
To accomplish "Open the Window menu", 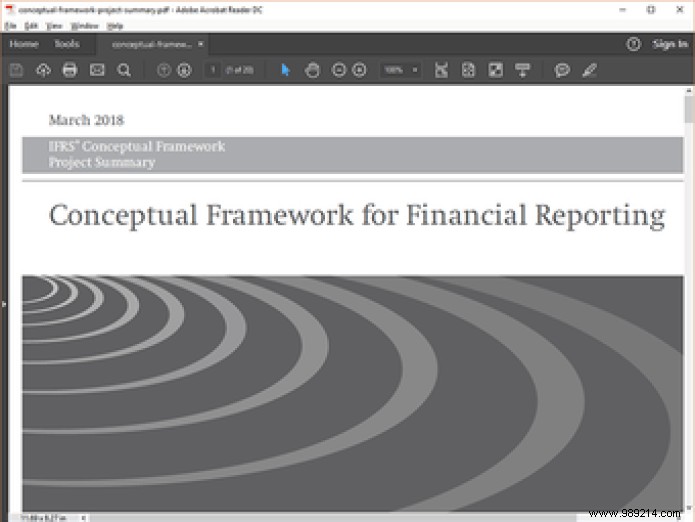I will point(84,25).
